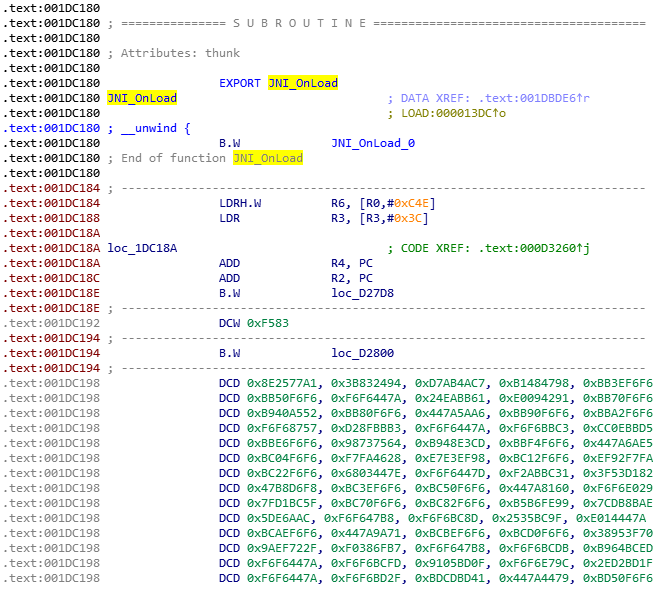Click the Attributes: thunk comment
The image size is (658, 590).
coord(174,53)
